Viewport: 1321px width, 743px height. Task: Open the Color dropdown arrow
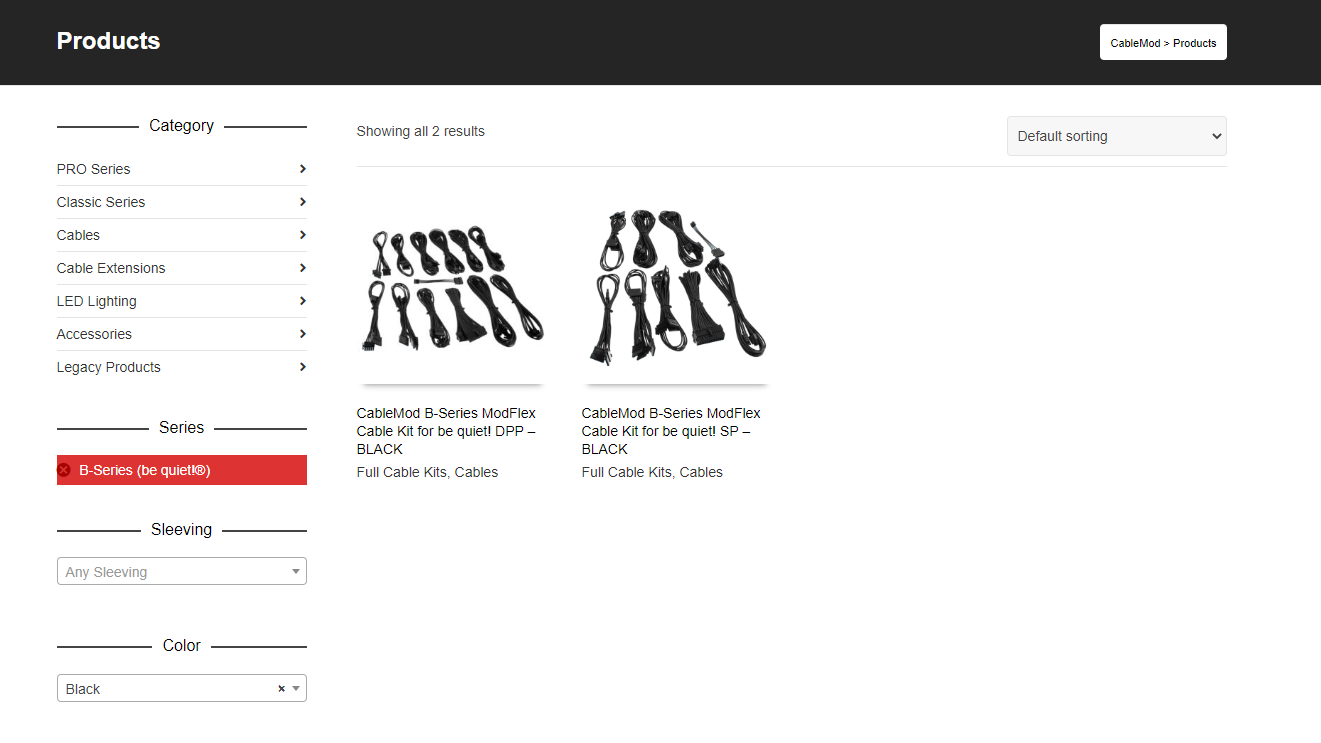tap(296, 689)
